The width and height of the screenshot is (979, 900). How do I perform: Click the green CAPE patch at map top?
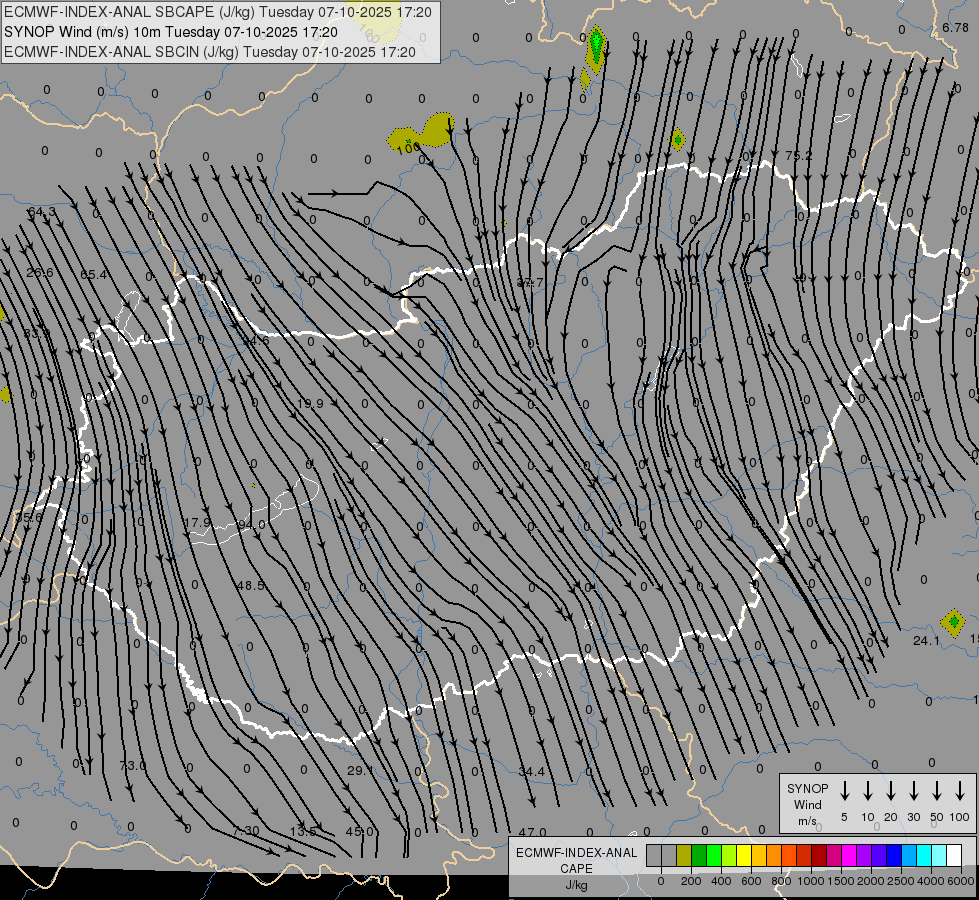click(x=596, y=45)
